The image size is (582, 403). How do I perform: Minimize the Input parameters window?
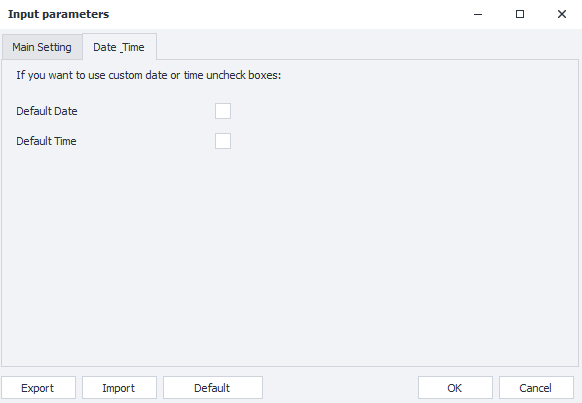point(478,14)
